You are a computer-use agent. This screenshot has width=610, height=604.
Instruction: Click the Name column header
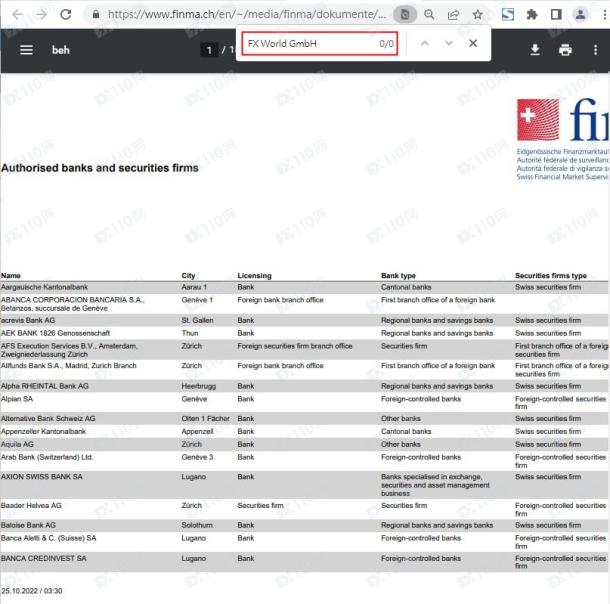[x=11, y=275]
